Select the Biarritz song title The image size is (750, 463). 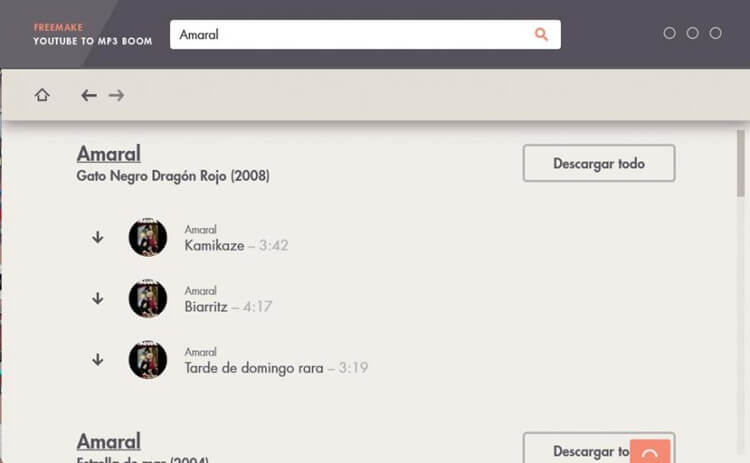(206, 307)
